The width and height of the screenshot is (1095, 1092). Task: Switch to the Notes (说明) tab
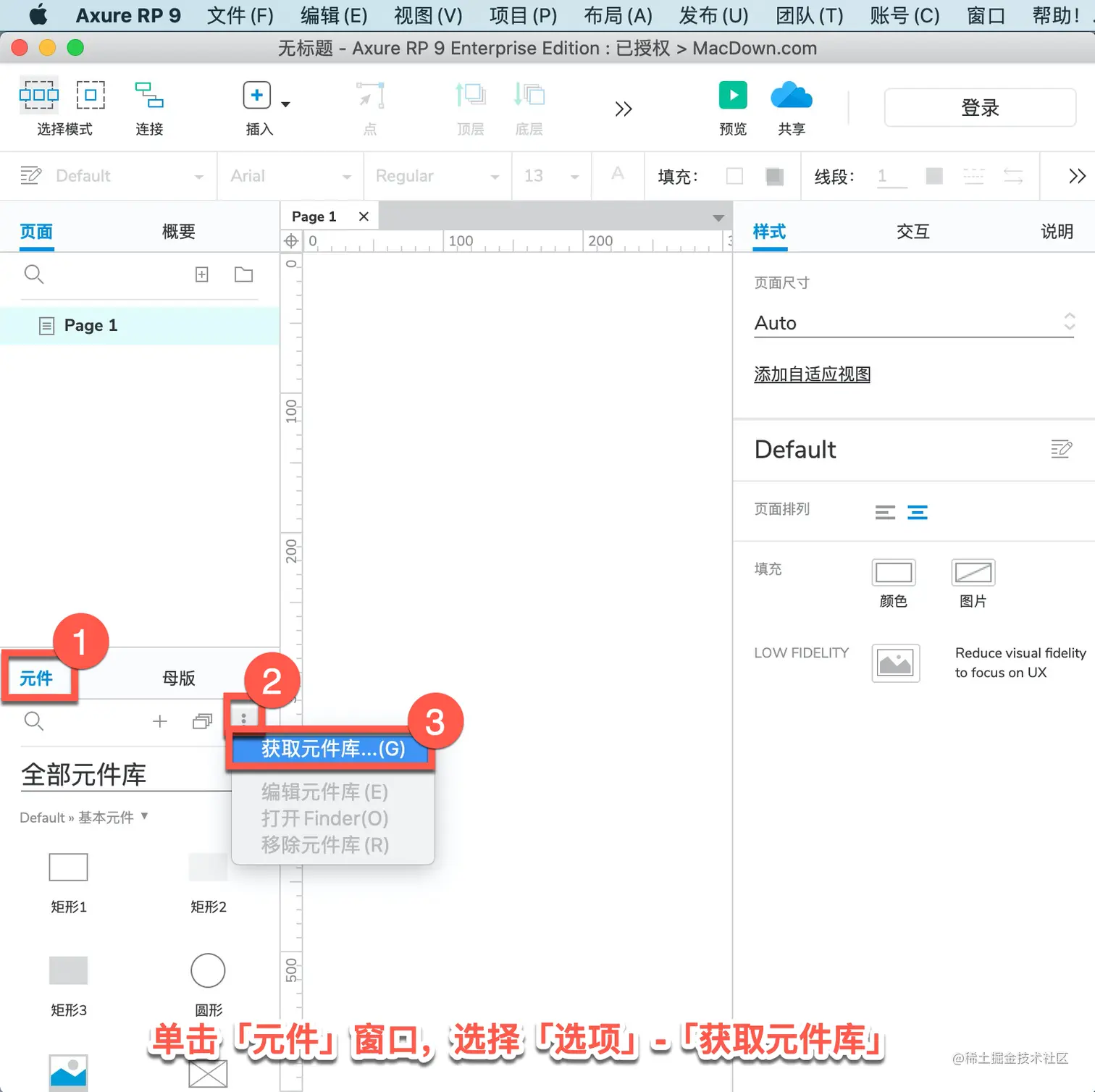pos(1057,232)
